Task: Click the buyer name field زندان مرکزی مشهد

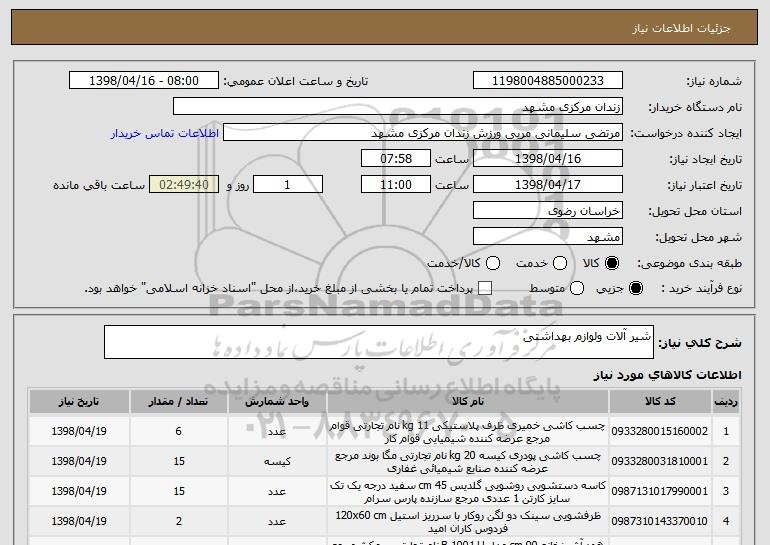Action: 398,107
